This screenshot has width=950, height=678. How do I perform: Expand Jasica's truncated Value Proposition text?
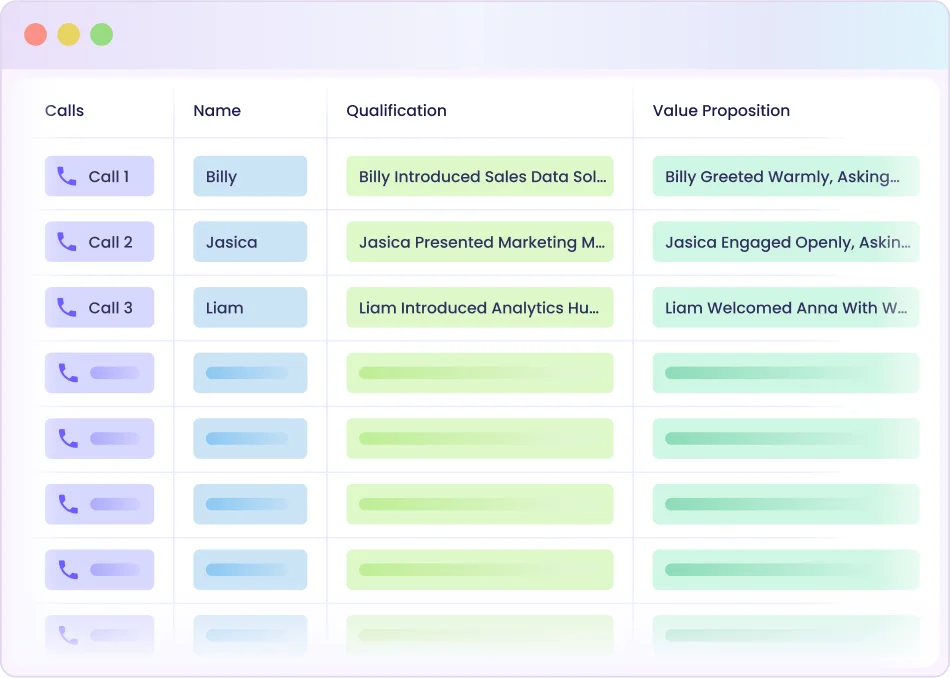785,241
